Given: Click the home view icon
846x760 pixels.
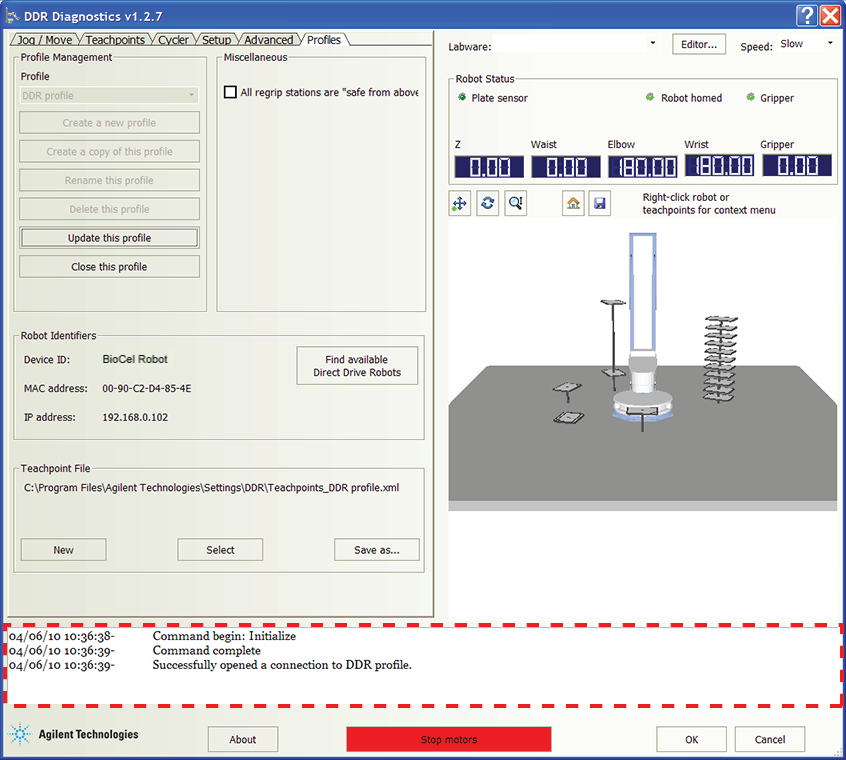Looking at the screenshot, I should click(x=573, y=203).
